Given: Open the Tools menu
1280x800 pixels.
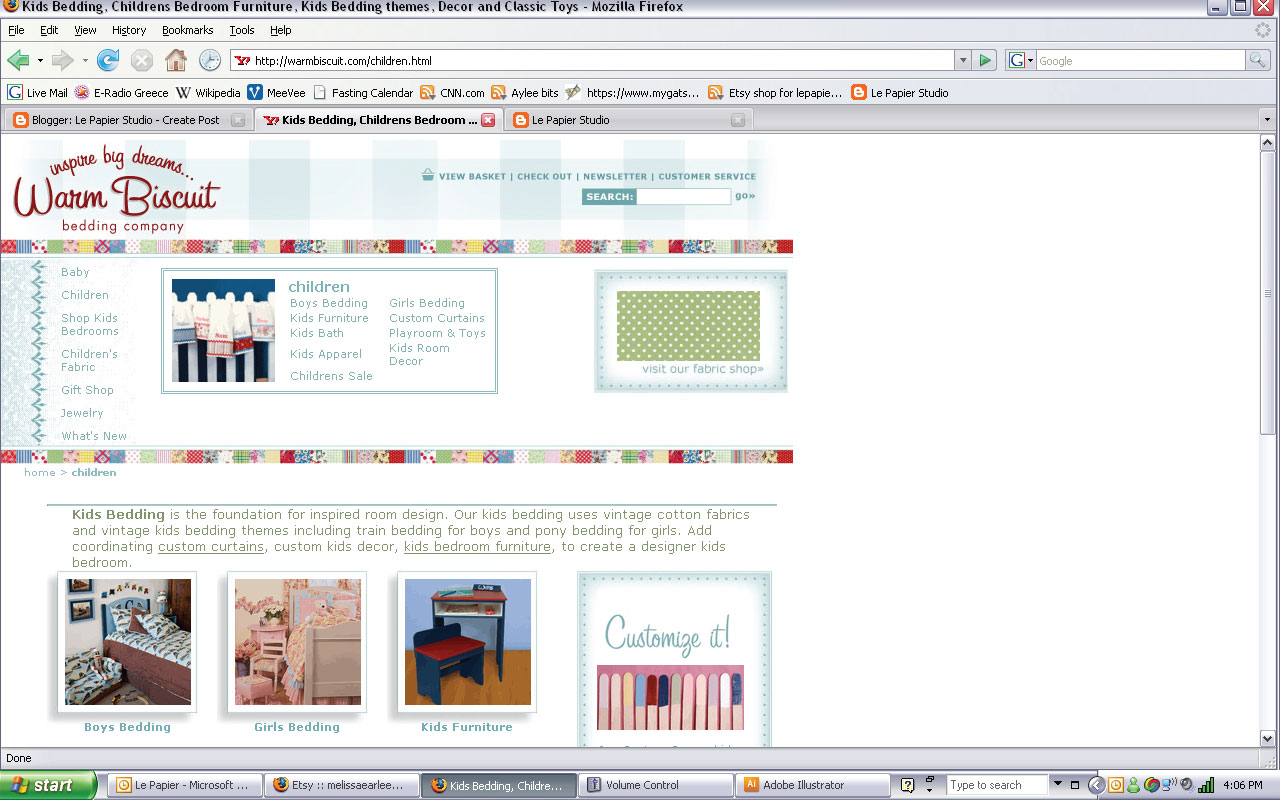Looking at the screenshot, I should tap(242, 30).
